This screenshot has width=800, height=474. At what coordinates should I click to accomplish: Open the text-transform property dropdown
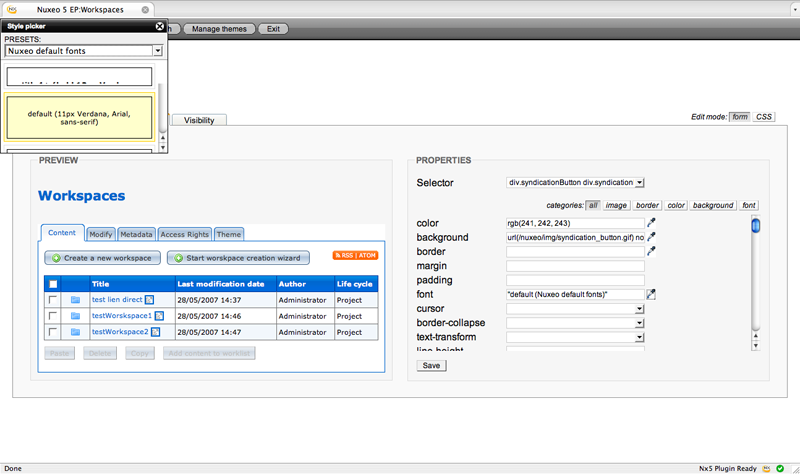575,337
